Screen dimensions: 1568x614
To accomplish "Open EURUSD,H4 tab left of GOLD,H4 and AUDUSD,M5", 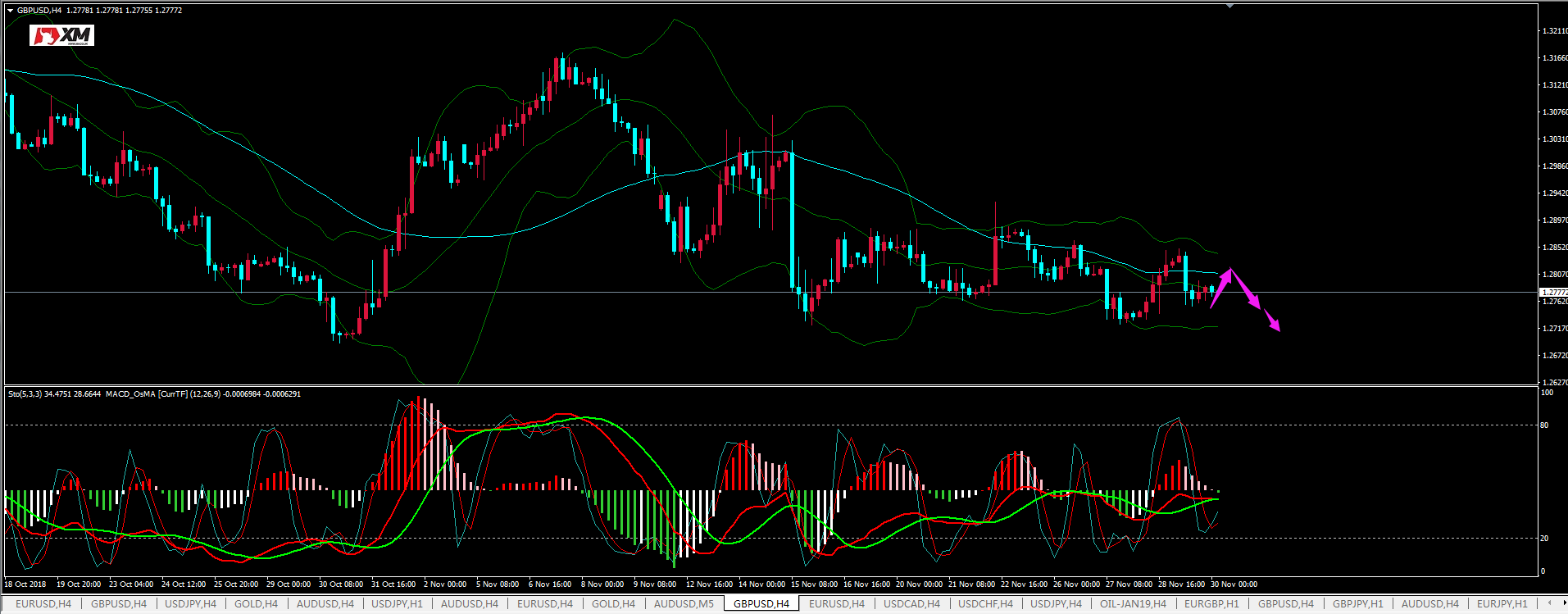I will pos(544,604).
